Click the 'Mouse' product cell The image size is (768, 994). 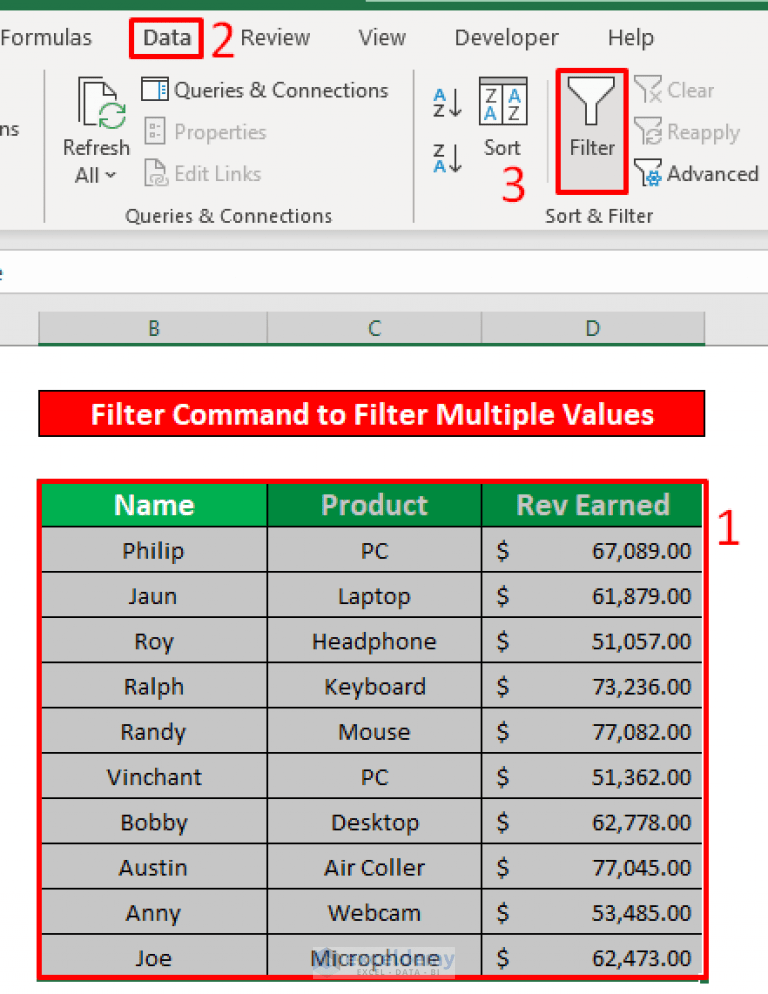pyautogui.click(x=374, y=731)
